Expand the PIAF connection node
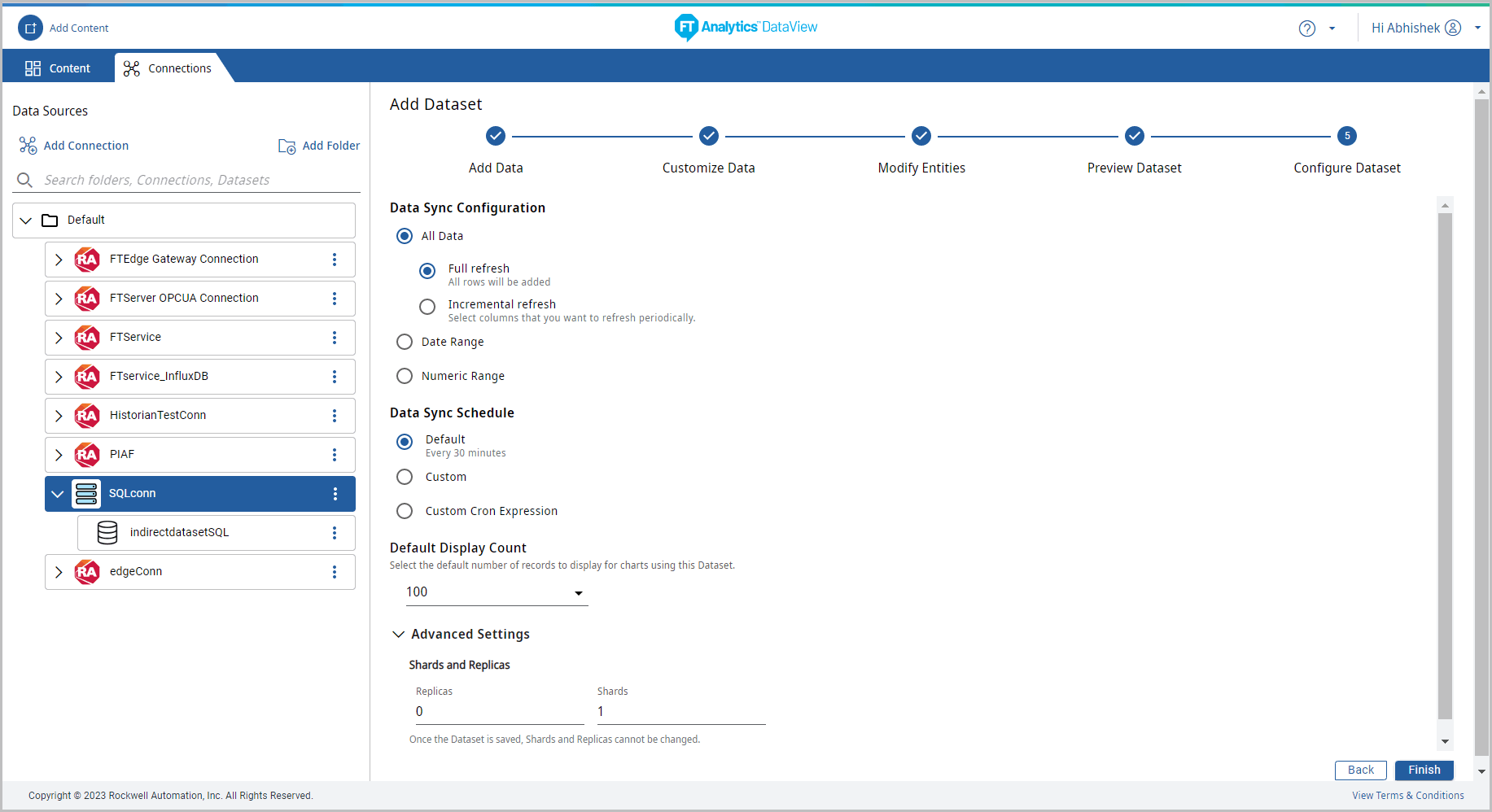Screen dimensions: 1492x812 click(x=59, y=455)
